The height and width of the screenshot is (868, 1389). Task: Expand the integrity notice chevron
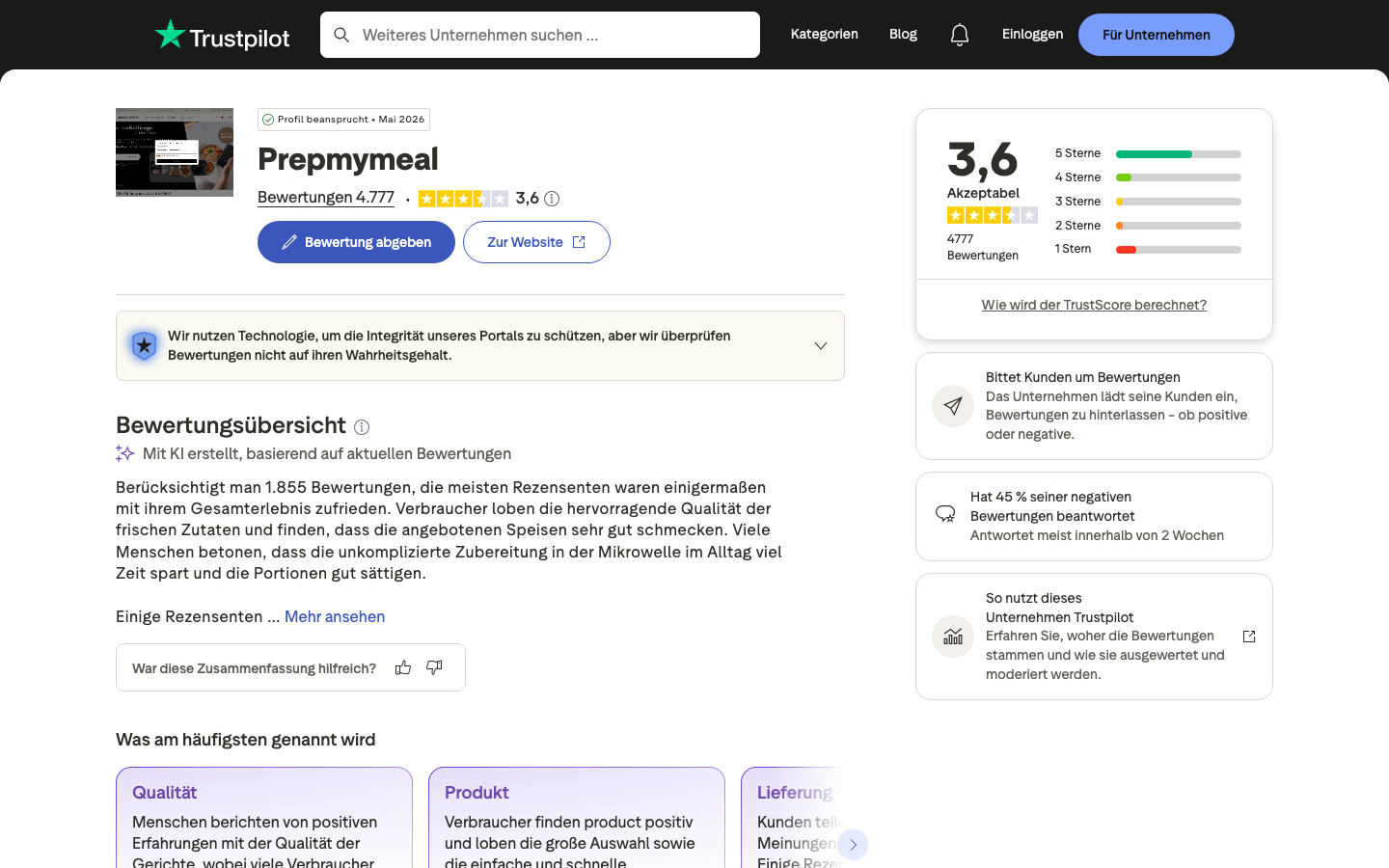click(821, 346)
